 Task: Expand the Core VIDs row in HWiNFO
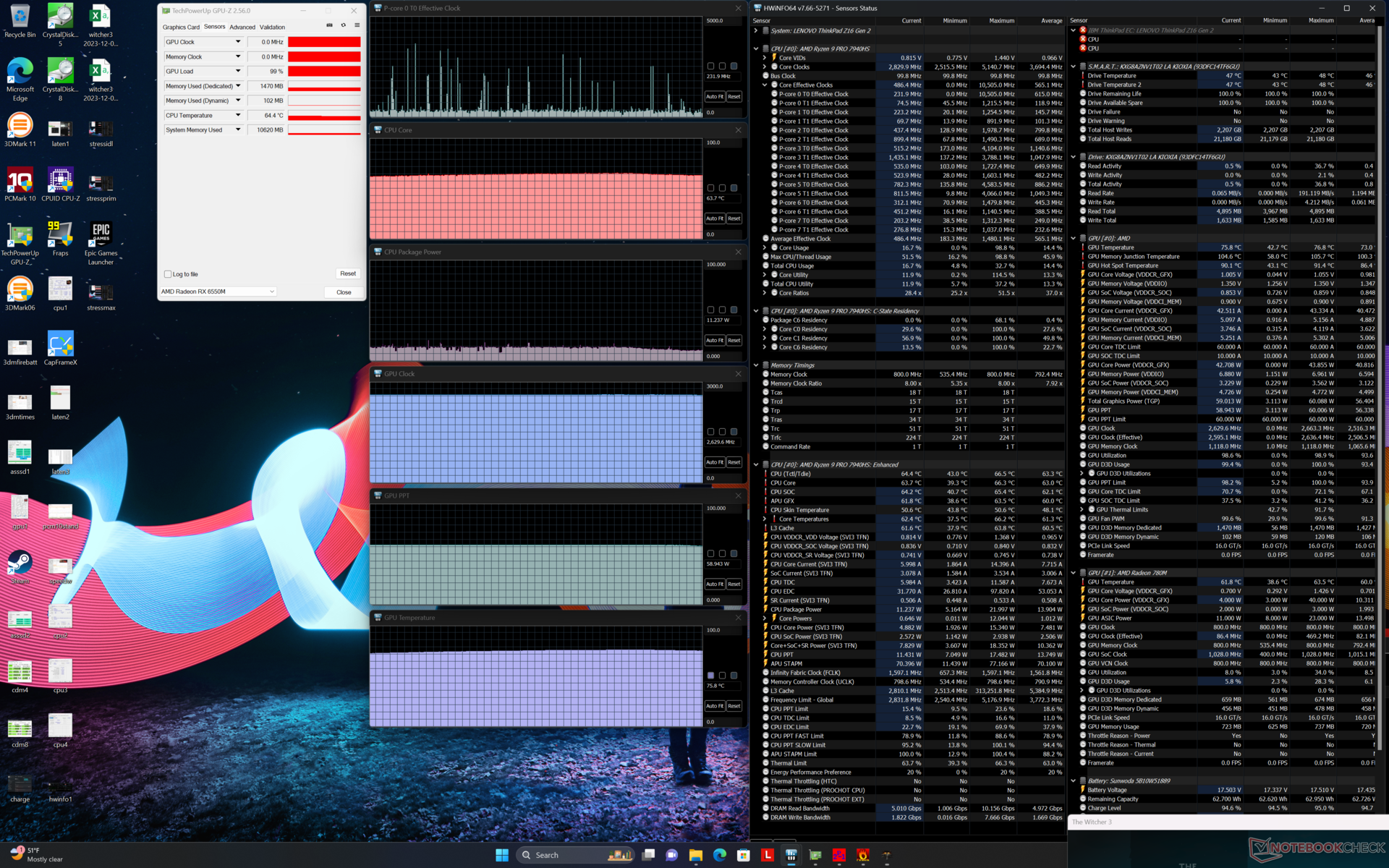click(x=765, y=58)
